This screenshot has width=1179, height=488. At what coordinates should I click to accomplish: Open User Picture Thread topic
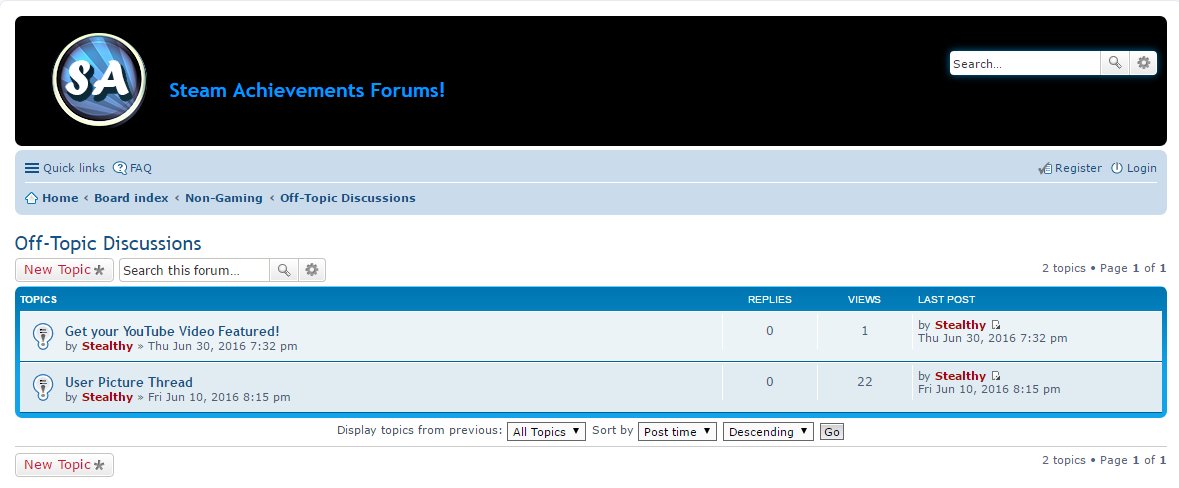(129, 382)
